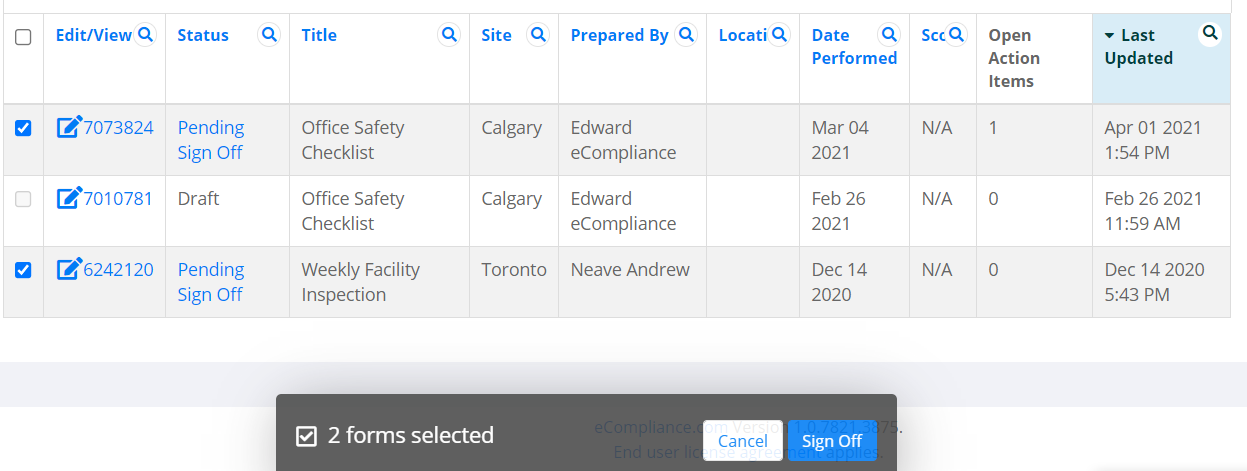Uncheck the checkbox for form 6242120
Image resolution: width=1247 pixels, height=471 pixels.
[x=23, y=270]
